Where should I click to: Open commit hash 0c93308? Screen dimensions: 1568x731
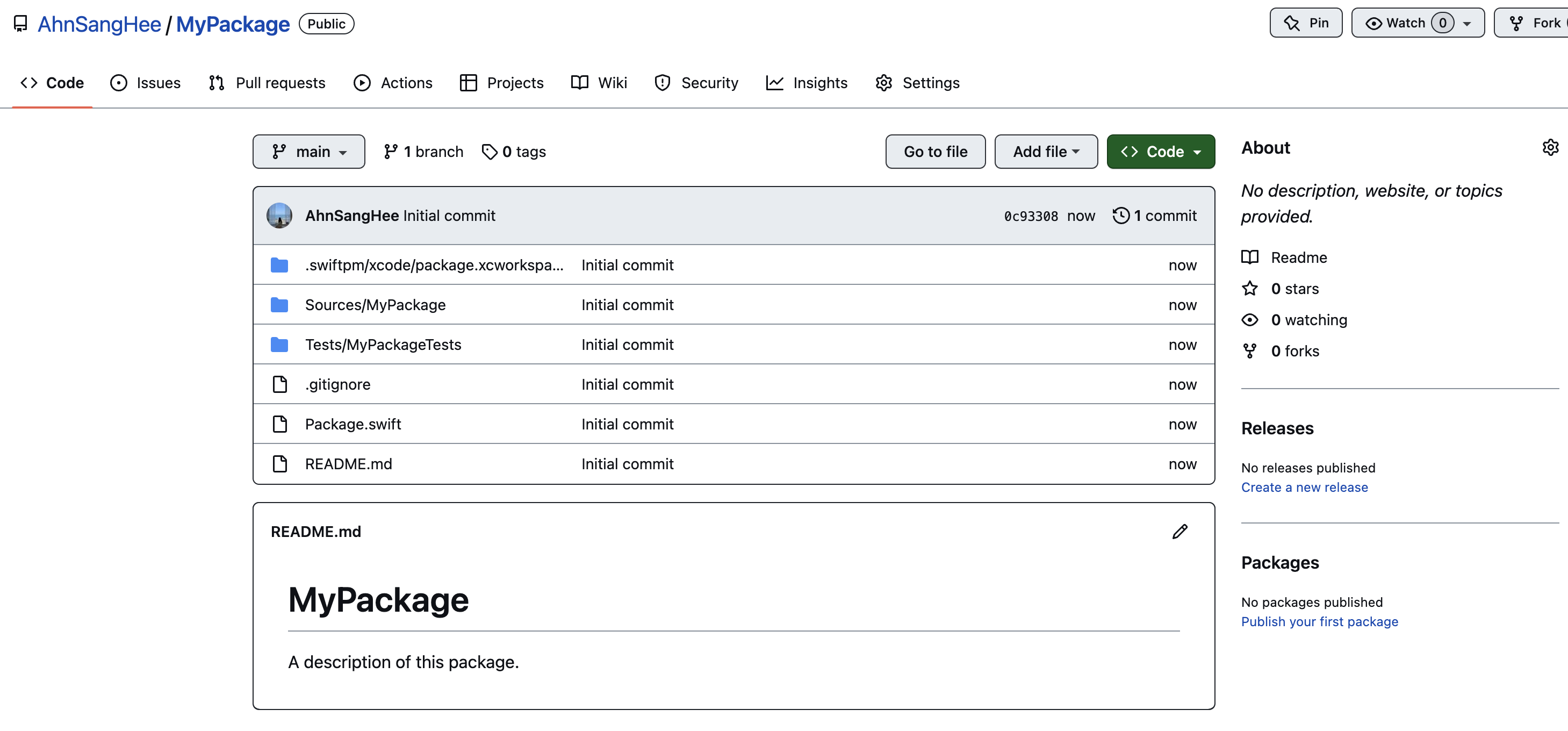(x=1031, y=216)
